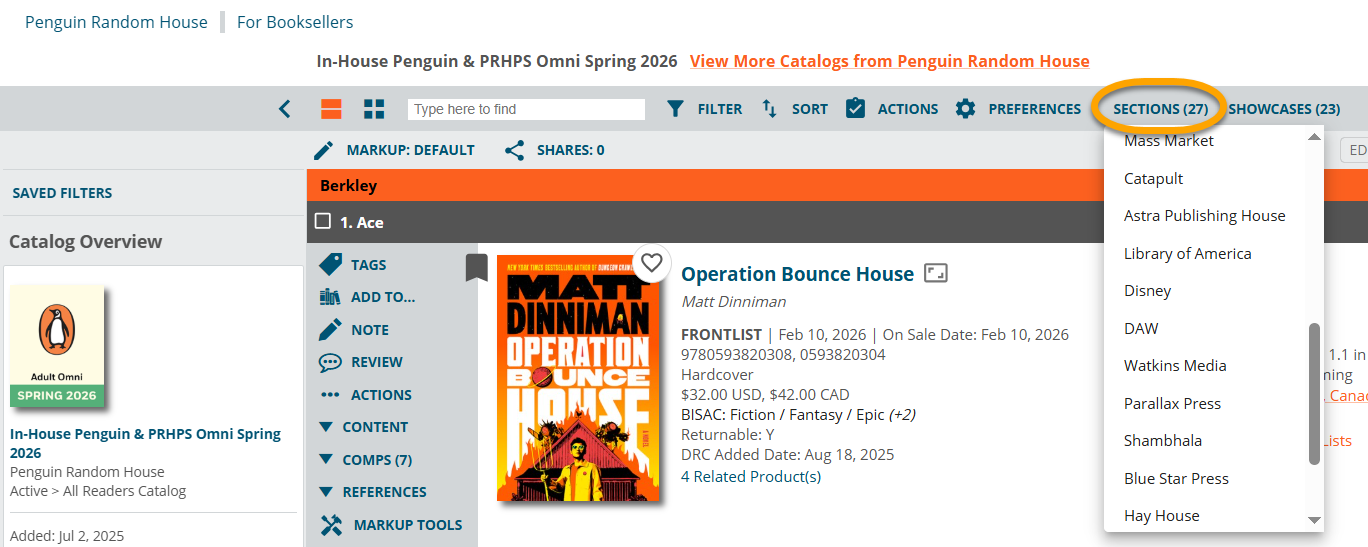Select DAW in the sections list
Image resolution: width=1368 pixels, height=547 pixels.
pos(1141,328)
